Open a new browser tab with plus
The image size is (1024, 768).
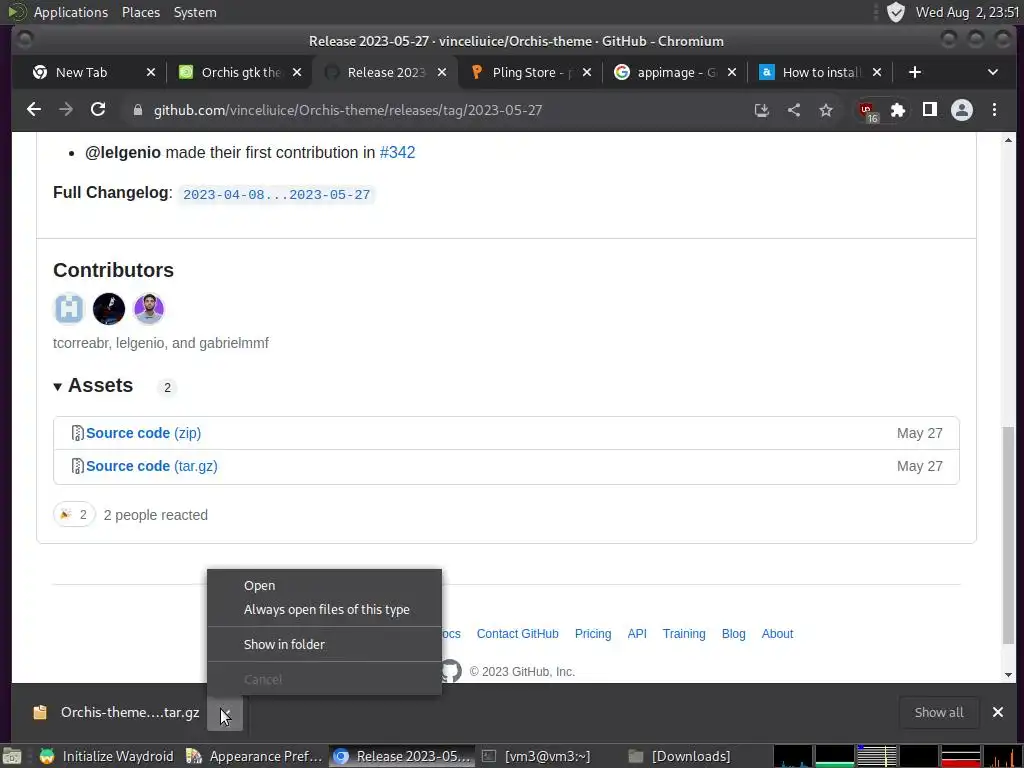coord(915,72)
